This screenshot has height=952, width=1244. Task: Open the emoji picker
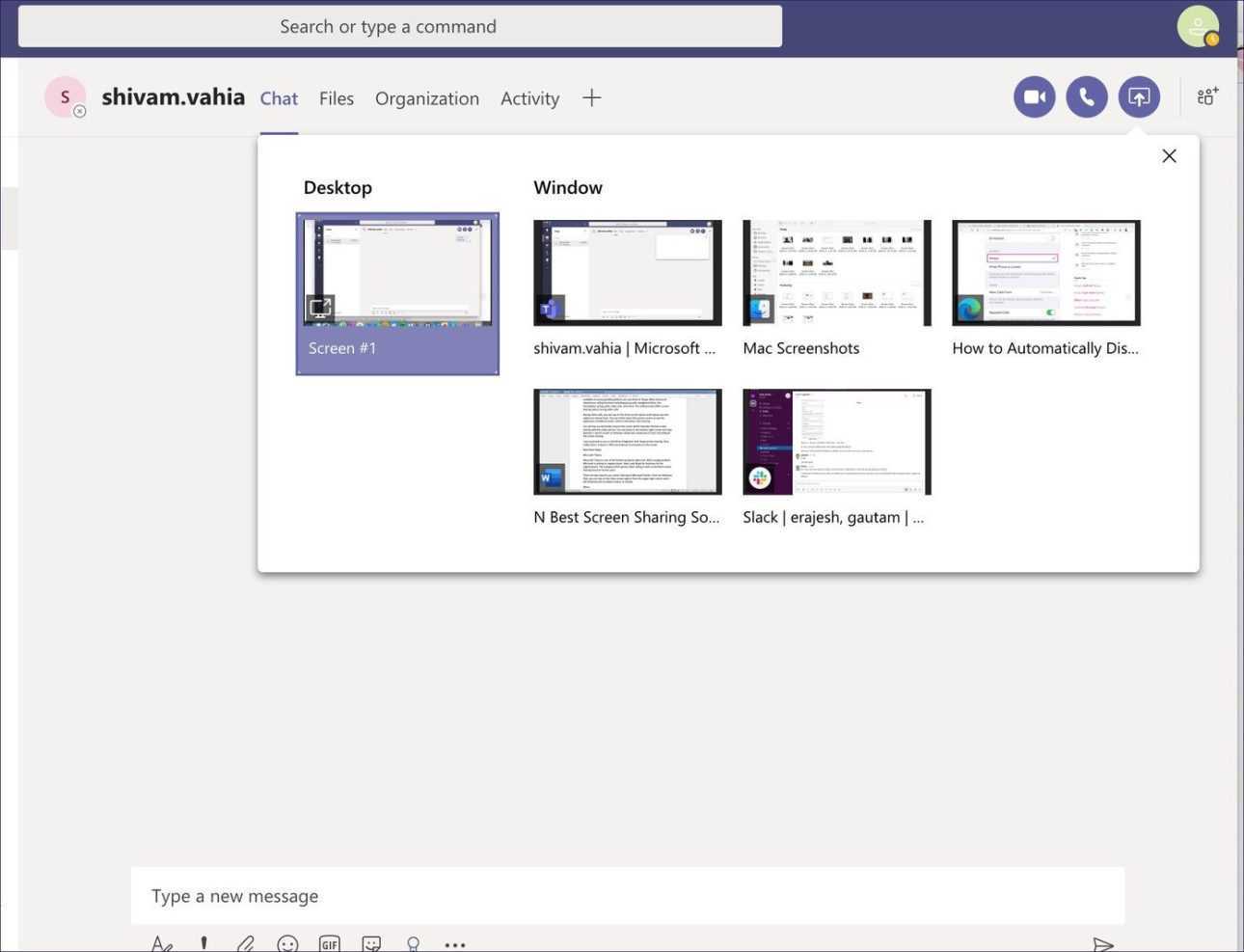[287, 943]
